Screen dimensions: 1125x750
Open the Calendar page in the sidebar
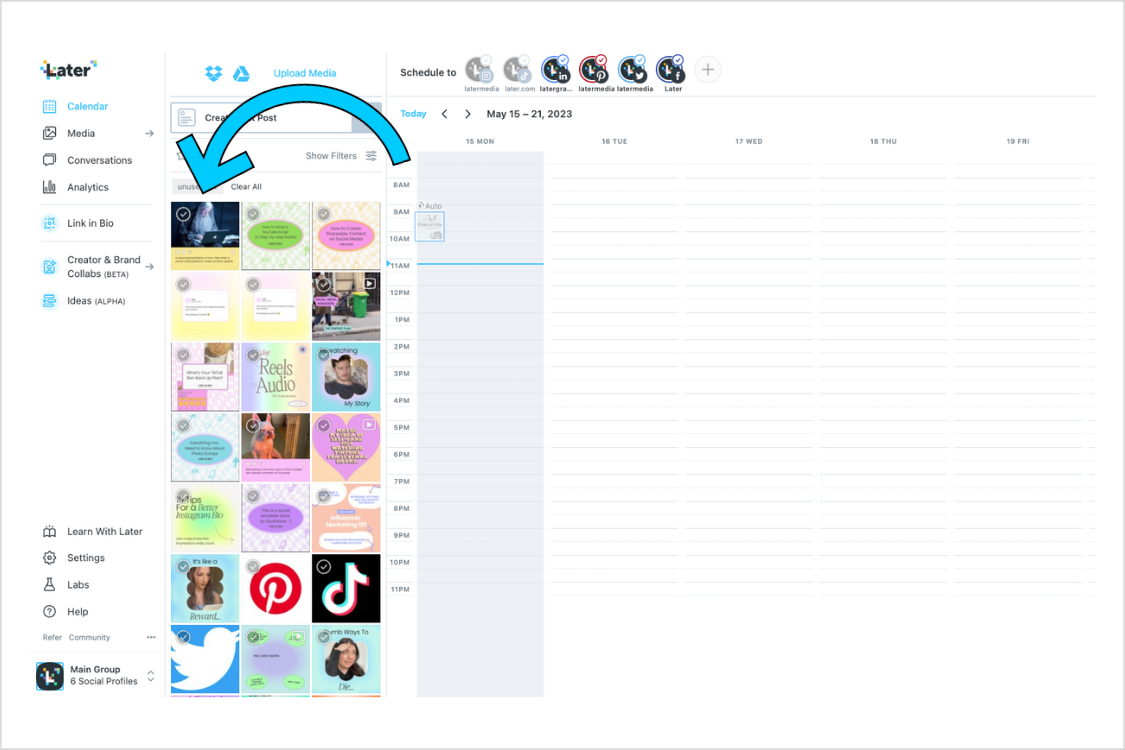pos(88,106)
